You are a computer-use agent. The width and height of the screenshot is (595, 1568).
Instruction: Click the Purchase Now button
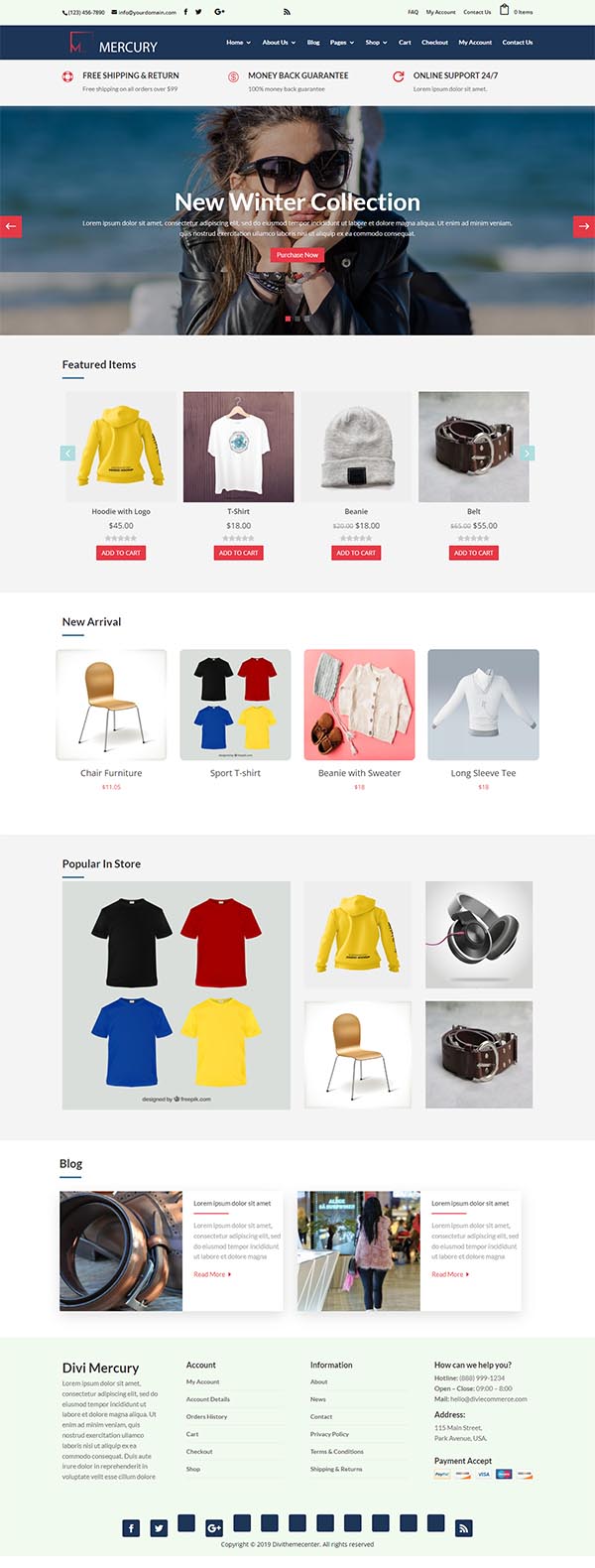coord(297,255)
